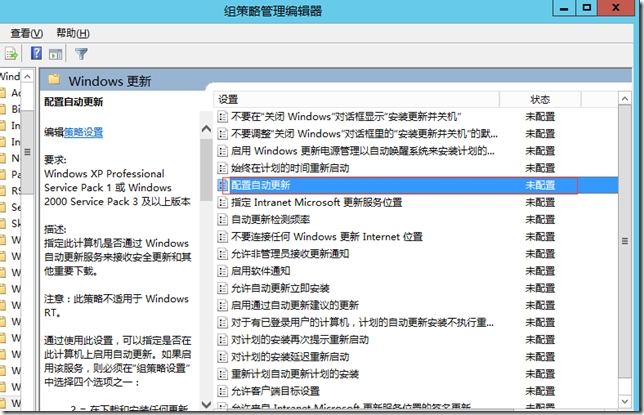The width and height of the screenshot is (644, 415).
Task: Click the 设置 column header
Action: click(x=356, y=99)
